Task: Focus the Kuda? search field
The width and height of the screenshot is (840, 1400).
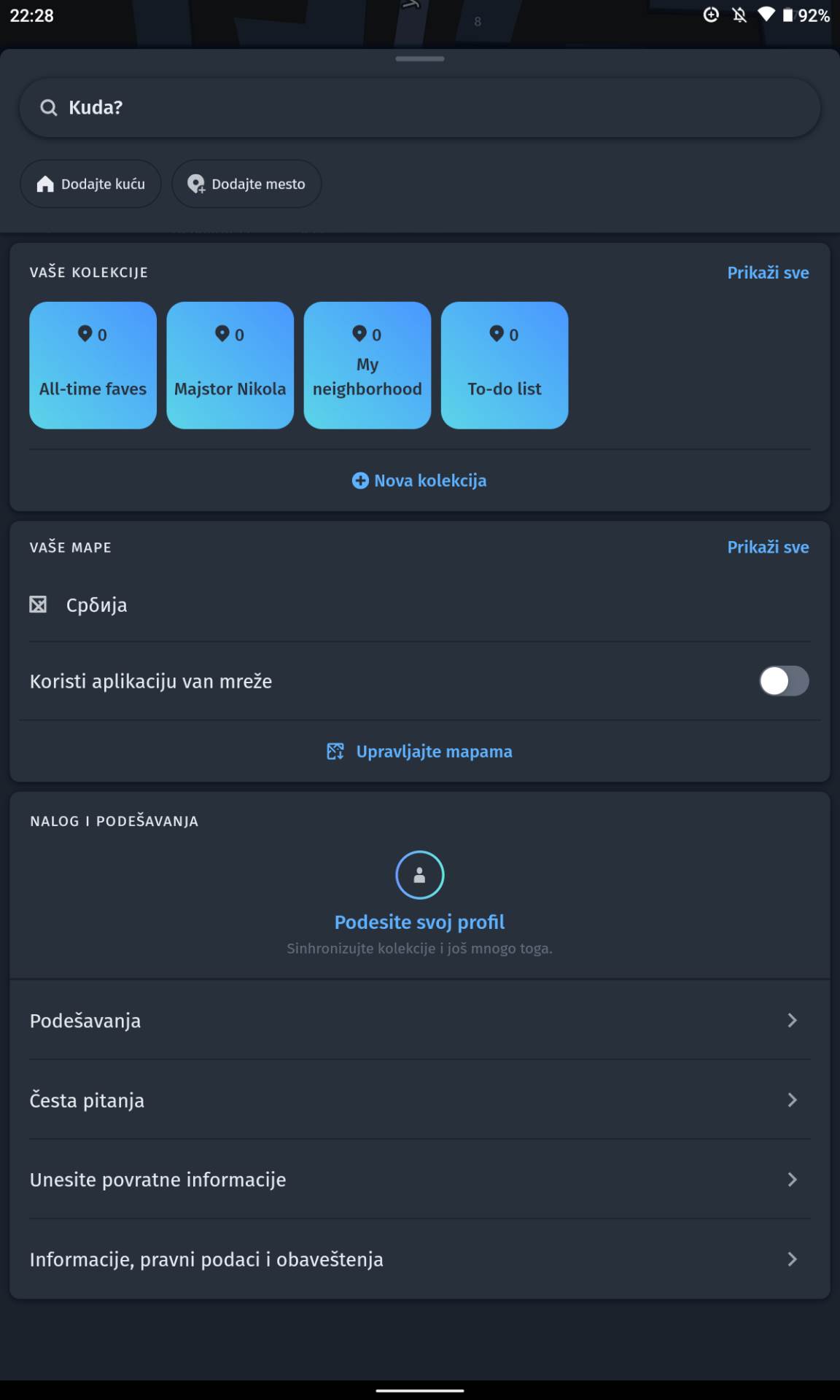Action: pyautogui.click(x=419, y=108)
